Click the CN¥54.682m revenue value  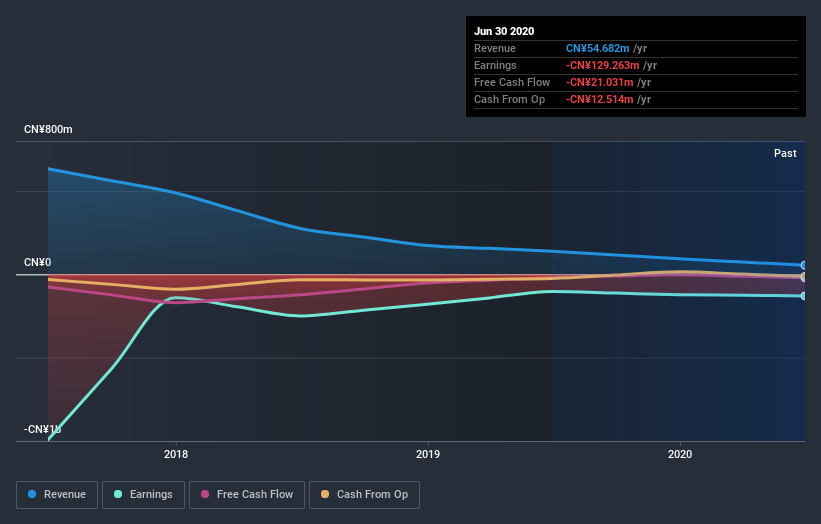pos(597,48)
